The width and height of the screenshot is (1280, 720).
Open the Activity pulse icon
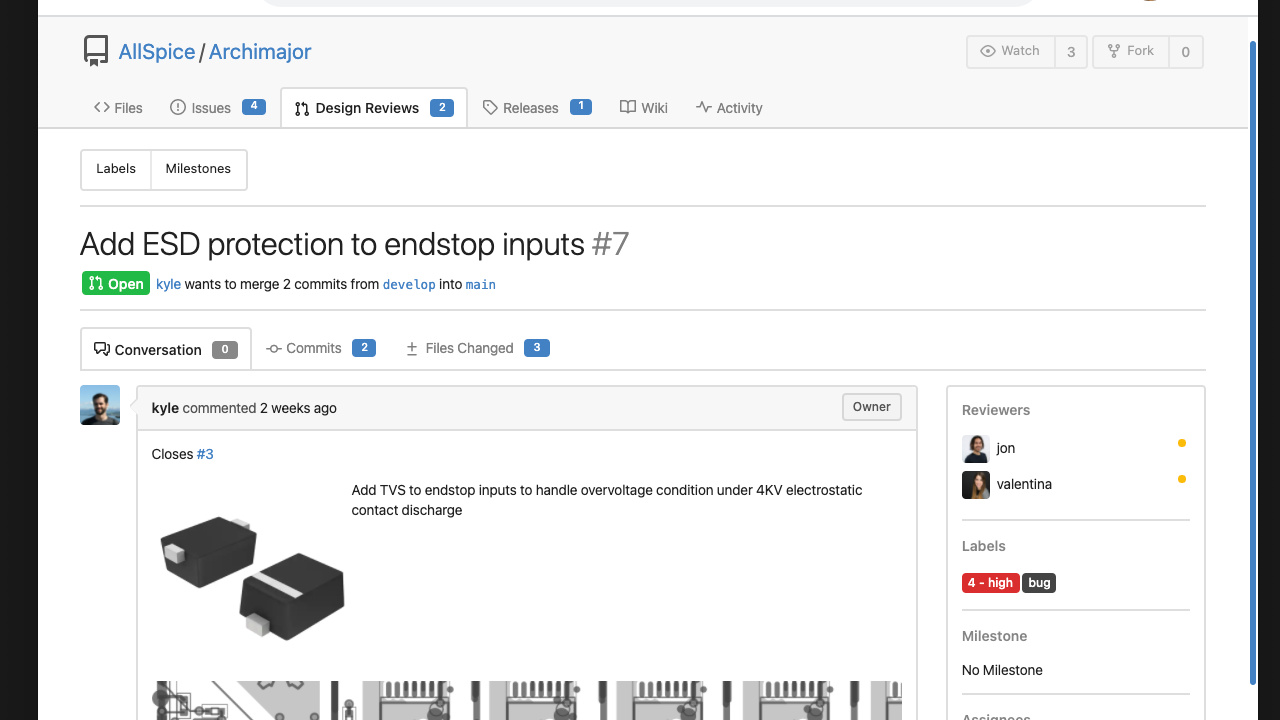704,108
